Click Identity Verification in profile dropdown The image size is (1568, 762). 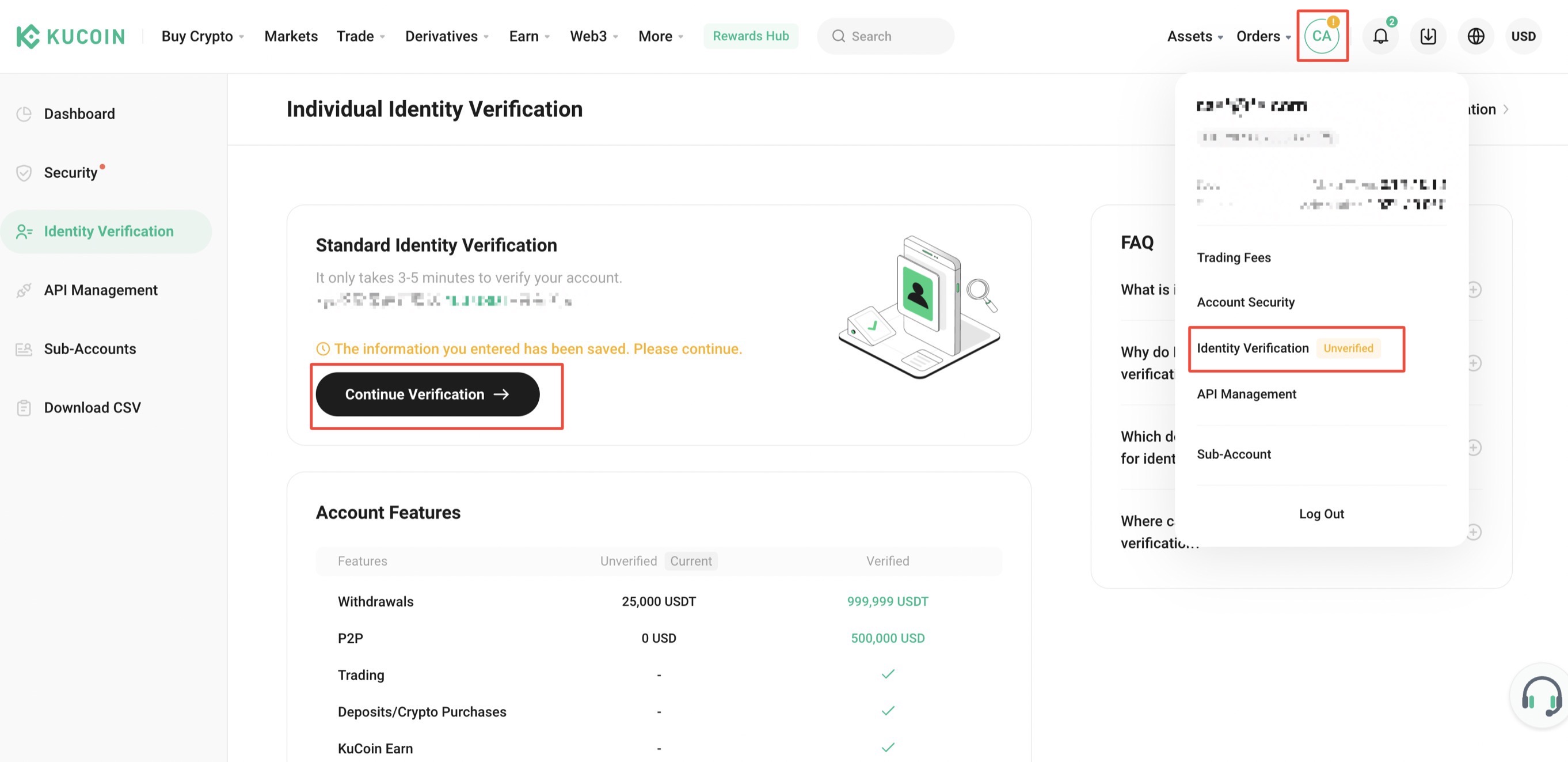[1253, 348]
